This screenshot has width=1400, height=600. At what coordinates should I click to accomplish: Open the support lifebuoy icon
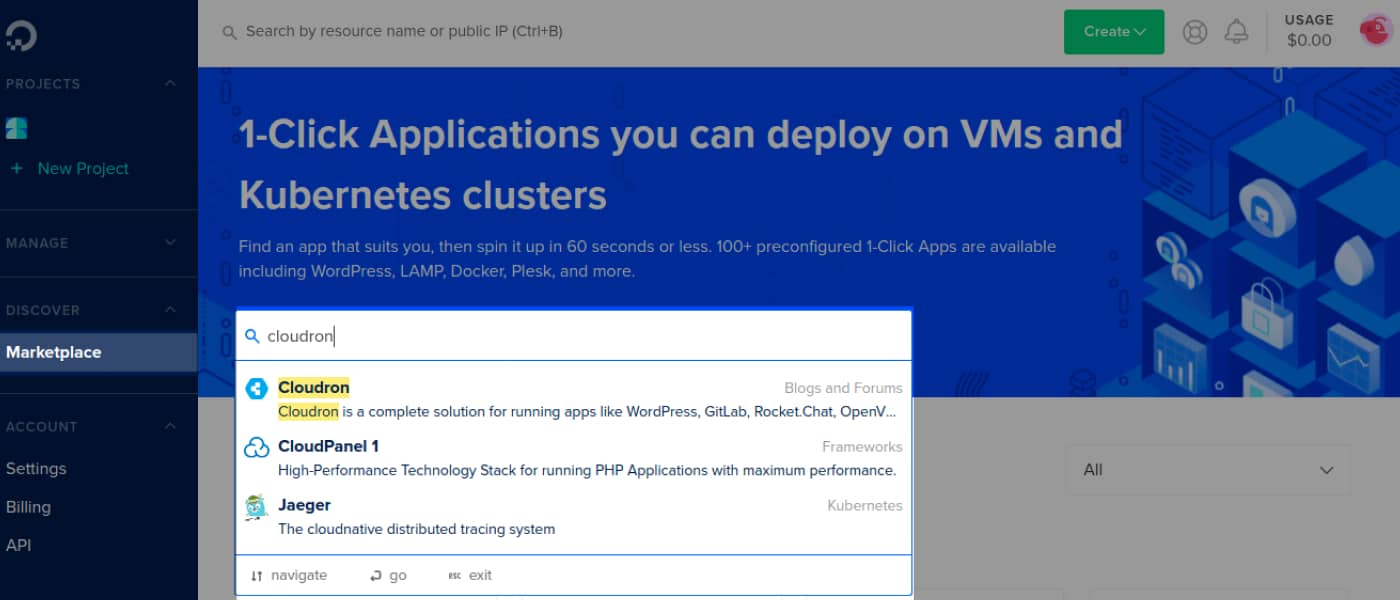pos(1195,32)
